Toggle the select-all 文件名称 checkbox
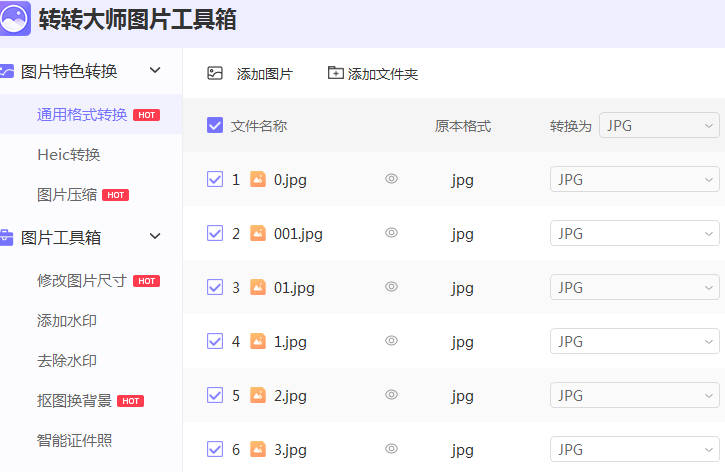This screenshot has width=725, height=472. click(x=215, y=125)
